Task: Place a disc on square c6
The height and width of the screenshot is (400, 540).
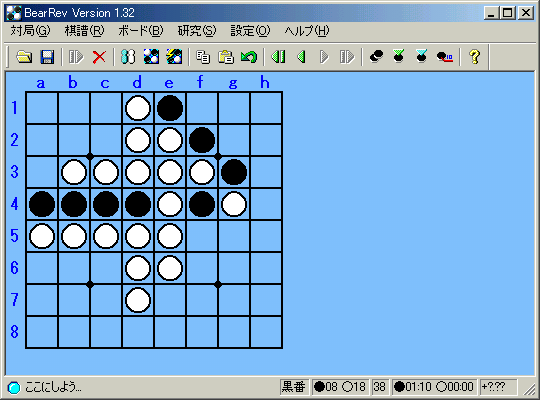Action: click(106, 268)
